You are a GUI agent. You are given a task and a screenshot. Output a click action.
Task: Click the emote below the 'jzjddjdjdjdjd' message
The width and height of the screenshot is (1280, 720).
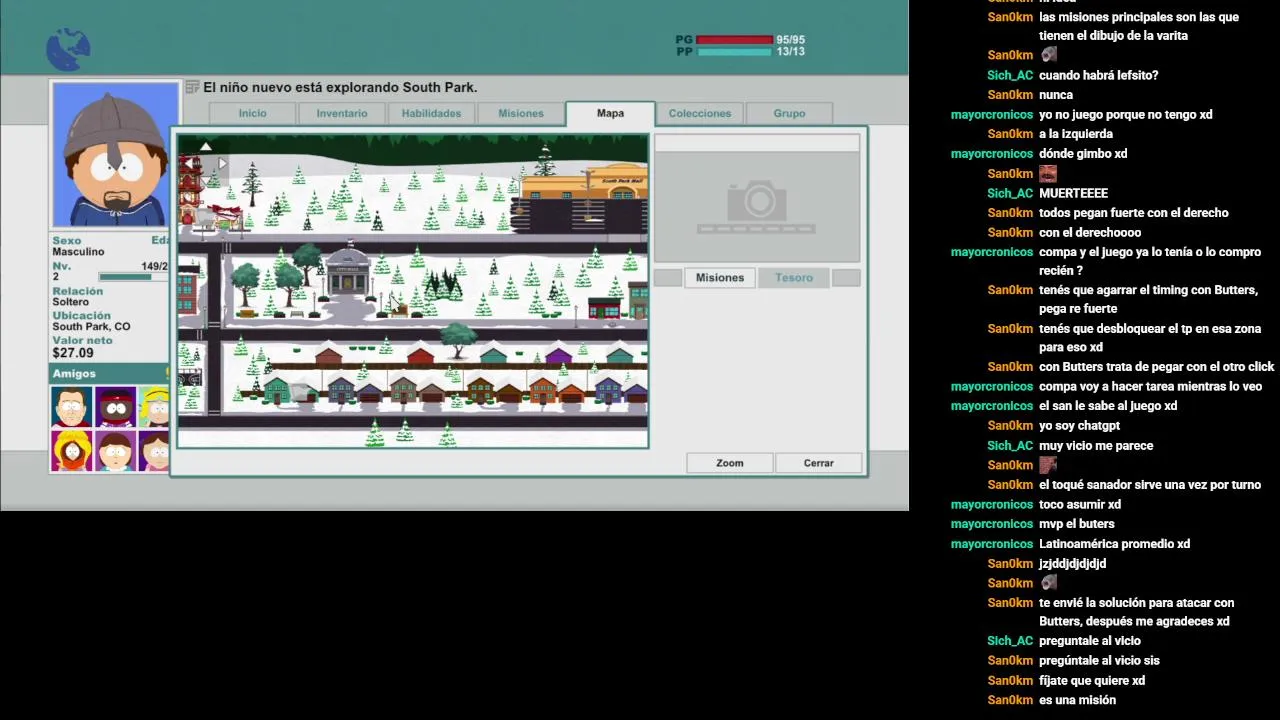(x=1048, y=583)
